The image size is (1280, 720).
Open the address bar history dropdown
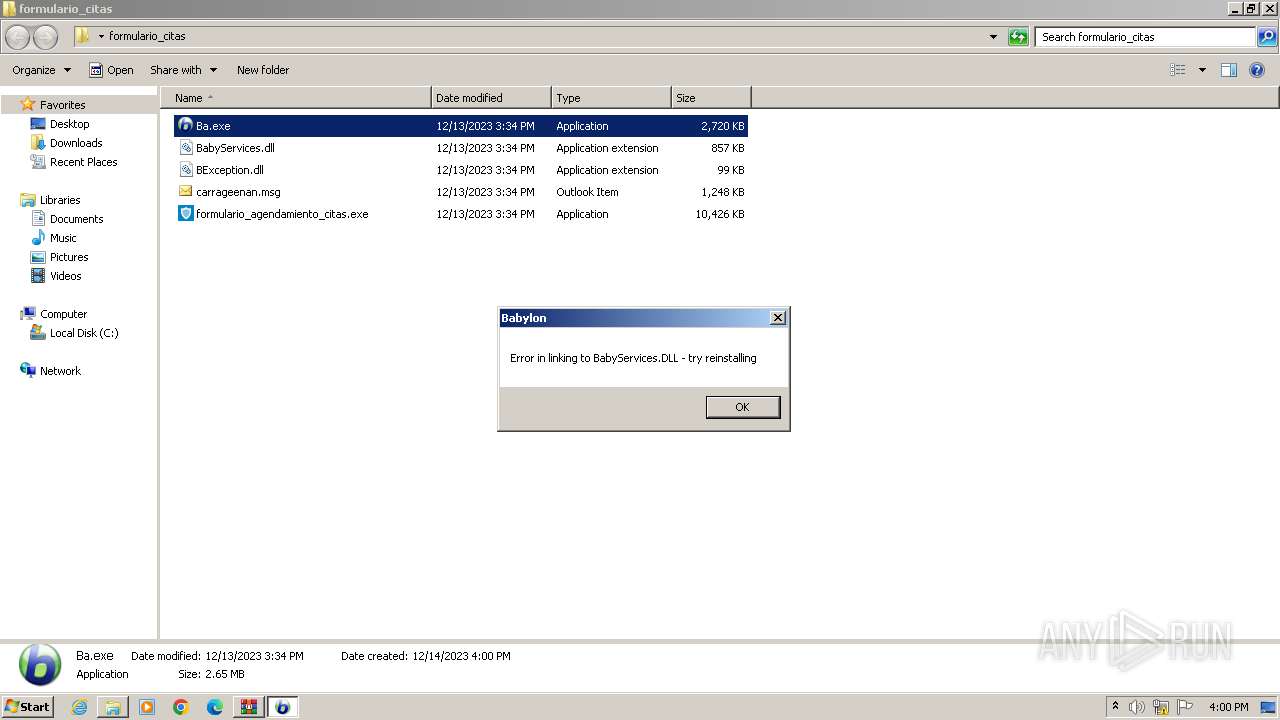click(993, 37)
